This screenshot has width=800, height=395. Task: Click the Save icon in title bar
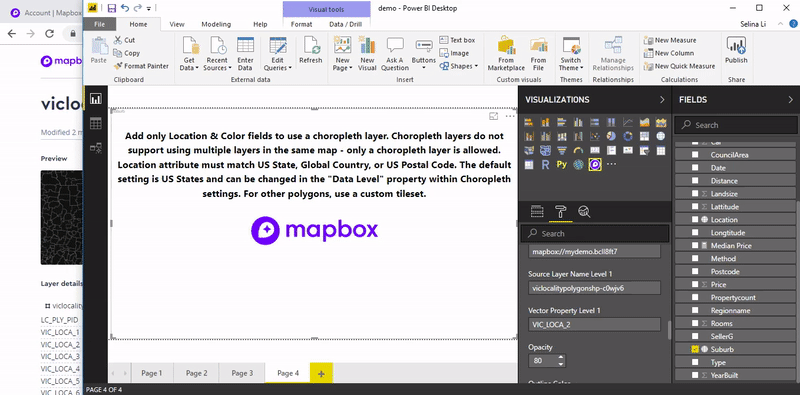coord(112,8)
